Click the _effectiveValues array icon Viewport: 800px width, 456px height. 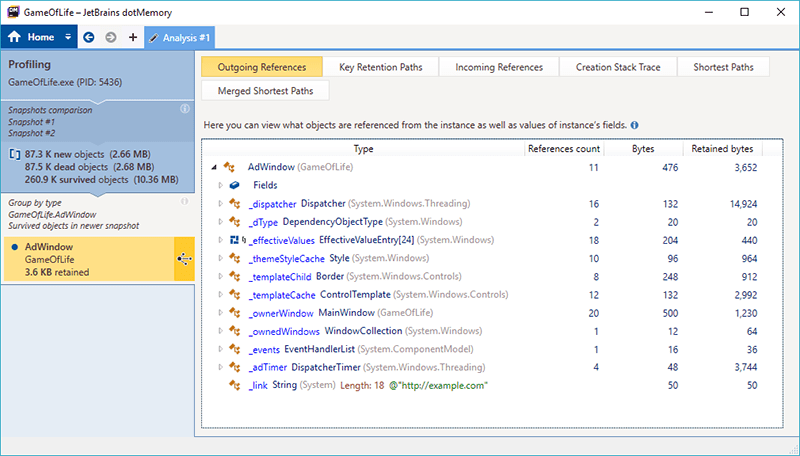pos(235,240)
